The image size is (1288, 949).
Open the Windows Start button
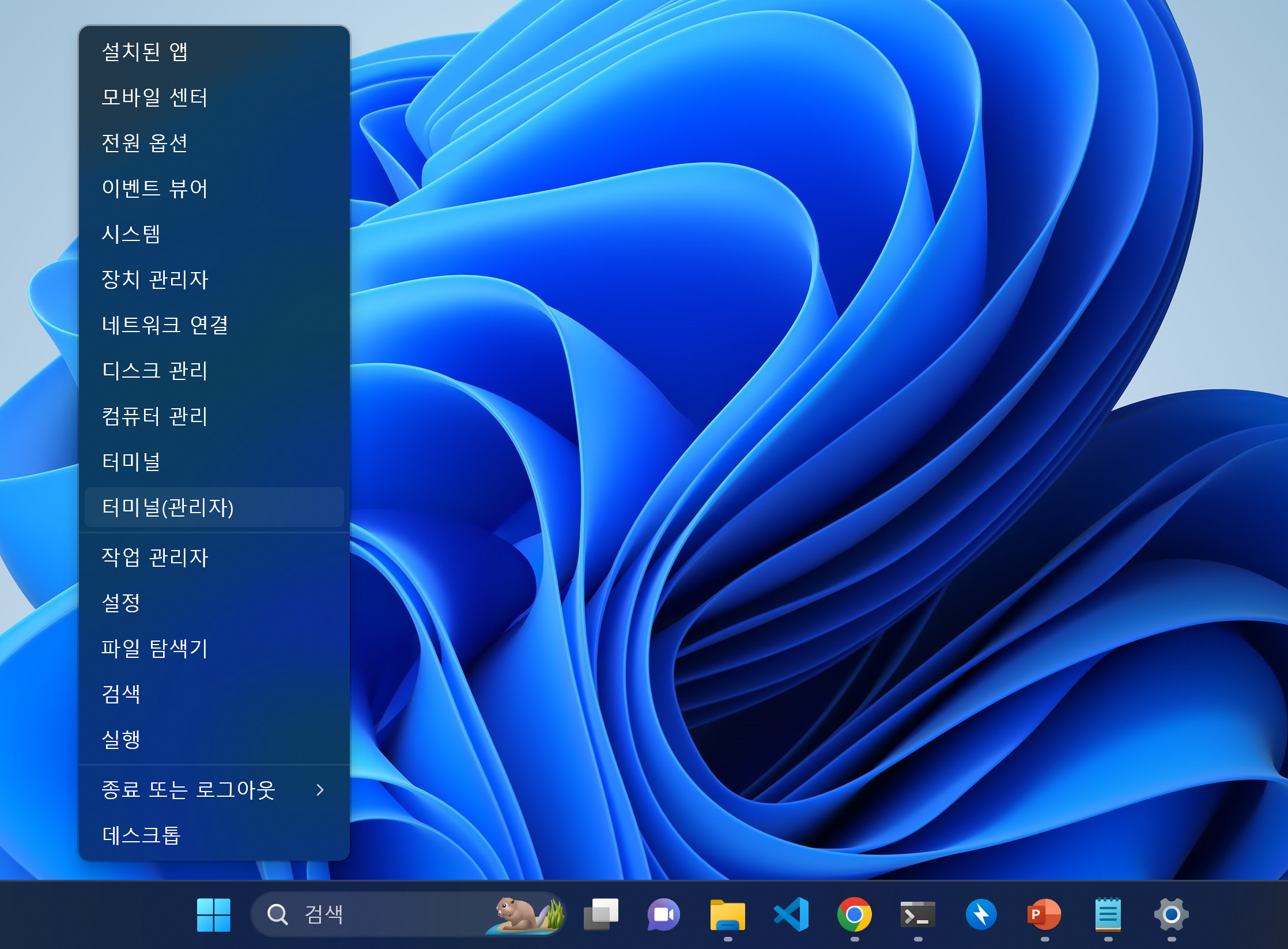(213, 914)
